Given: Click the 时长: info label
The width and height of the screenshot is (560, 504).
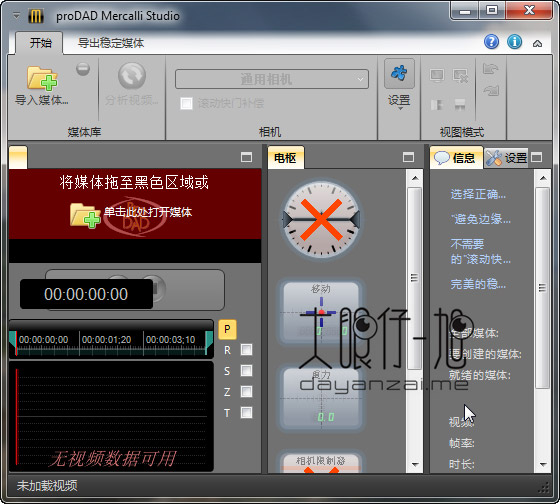Looking at the screenshot, I should point(461,464).
